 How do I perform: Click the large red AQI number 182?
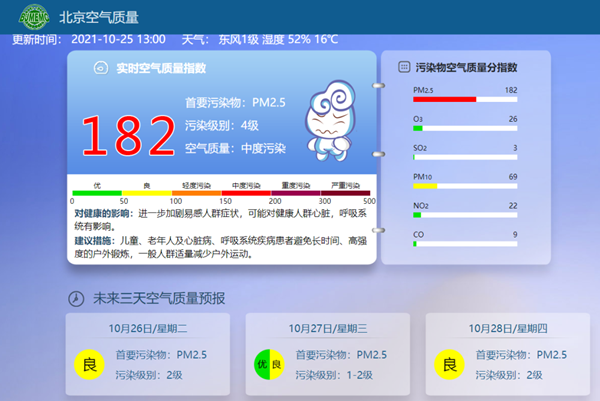[x=129, y=135]
